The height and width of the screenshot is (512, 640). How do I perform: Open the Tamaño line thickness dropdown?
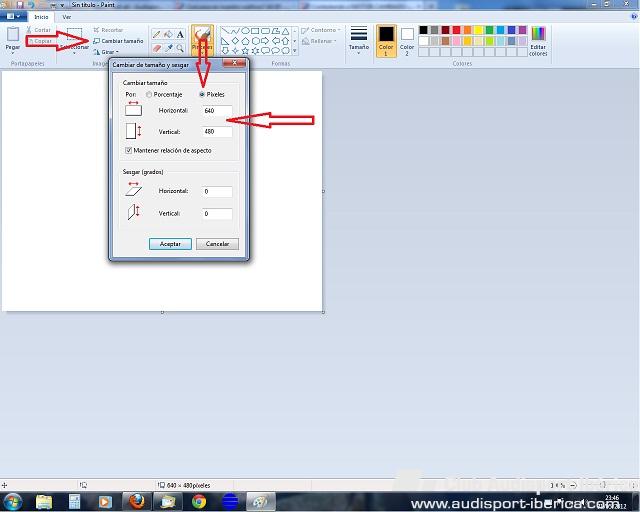click(358, 40)
